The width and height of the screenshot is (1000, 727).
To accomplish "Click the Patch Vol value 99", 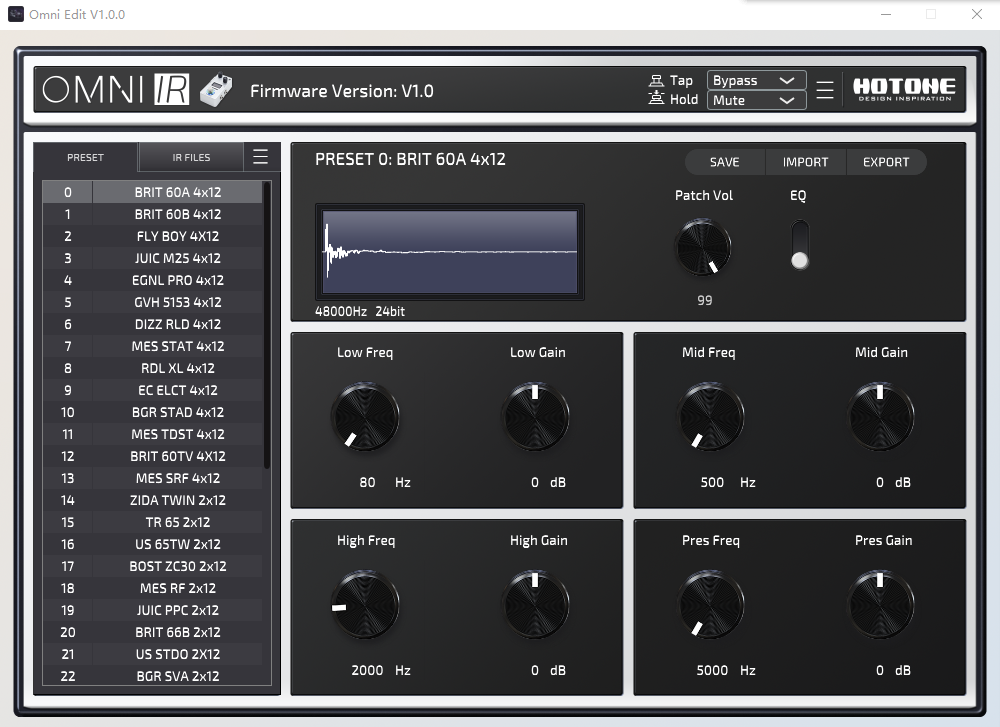I will (x=704, y=300).
